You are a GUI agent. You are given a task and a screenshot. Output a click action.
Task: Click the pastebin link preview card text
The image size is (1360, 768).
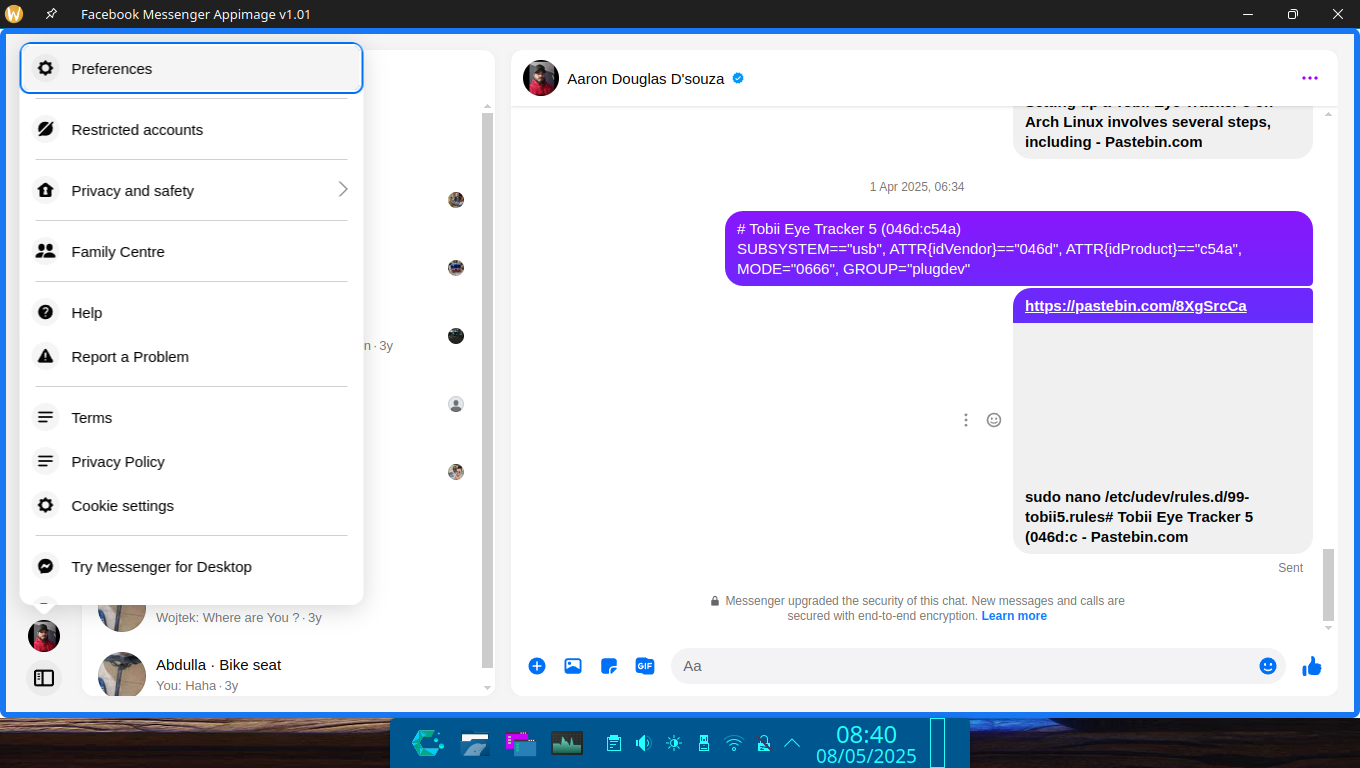coord(1139,517)
